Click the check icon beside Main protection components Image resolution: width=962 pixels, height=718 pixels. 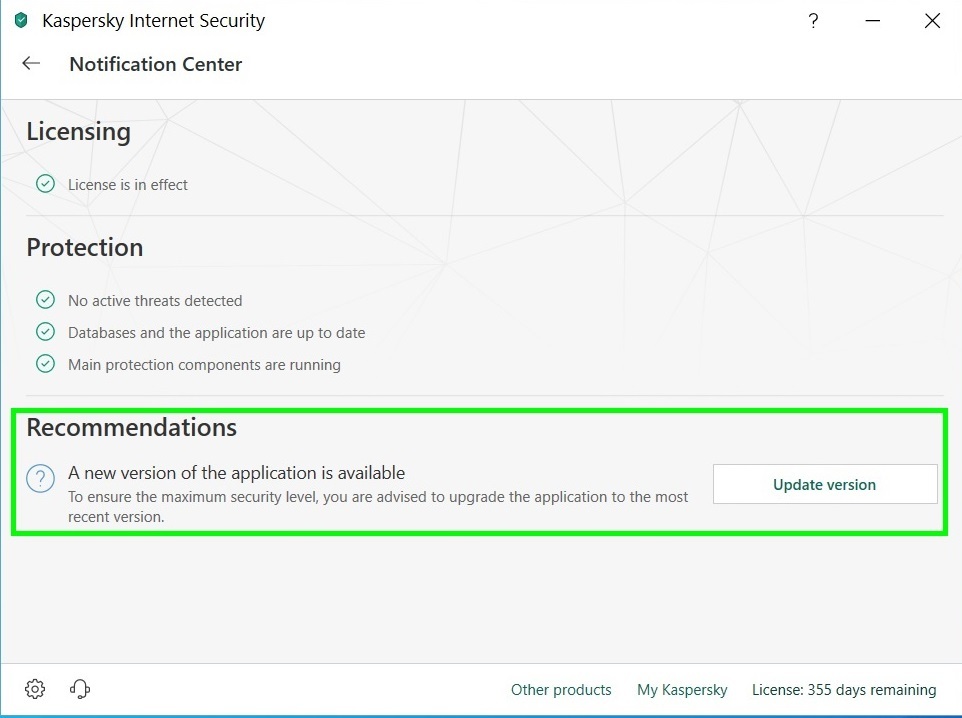(x=45, y=363)
